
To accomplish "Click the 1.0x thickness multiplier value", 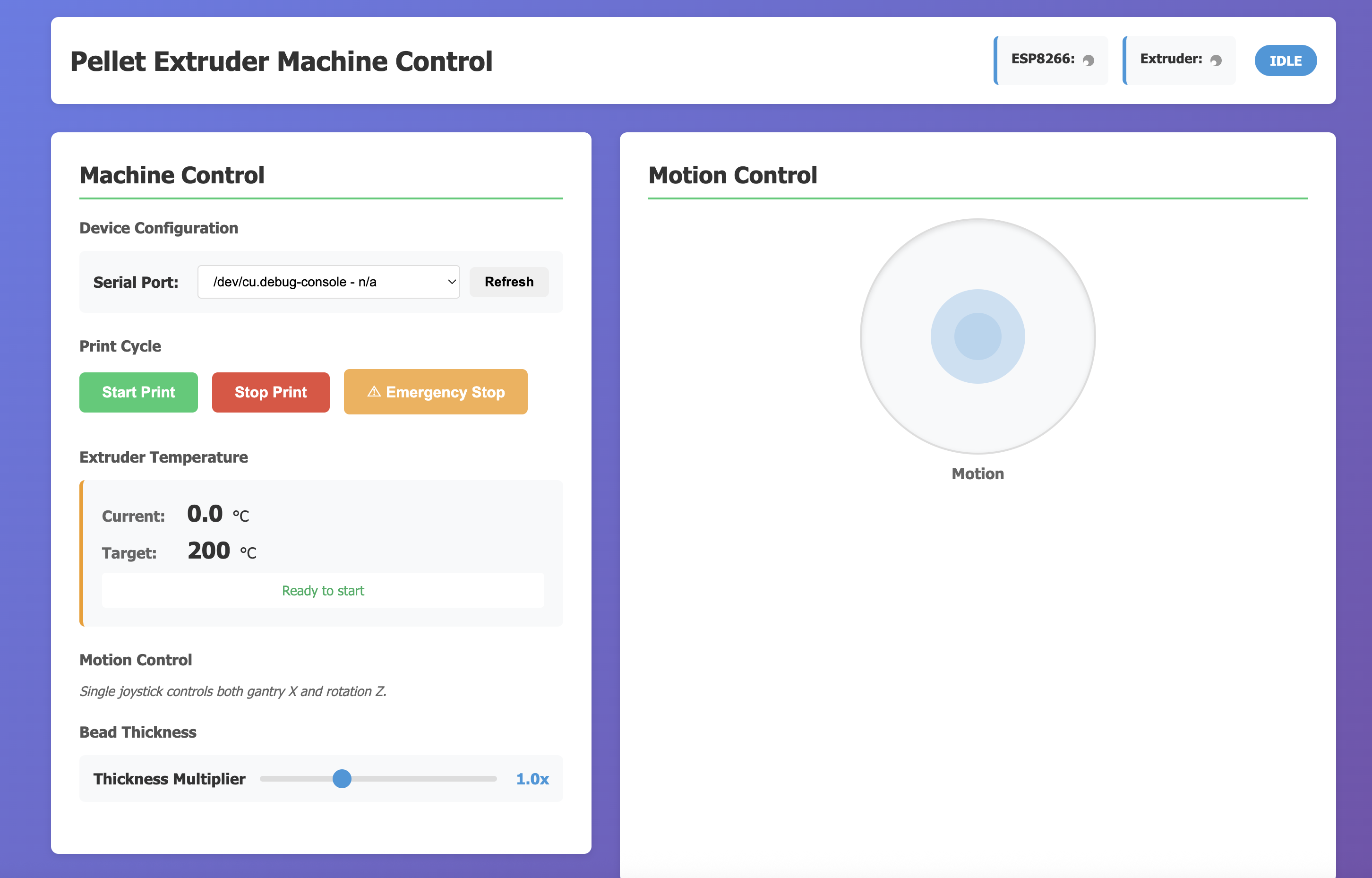I will (x=532, y=779).
